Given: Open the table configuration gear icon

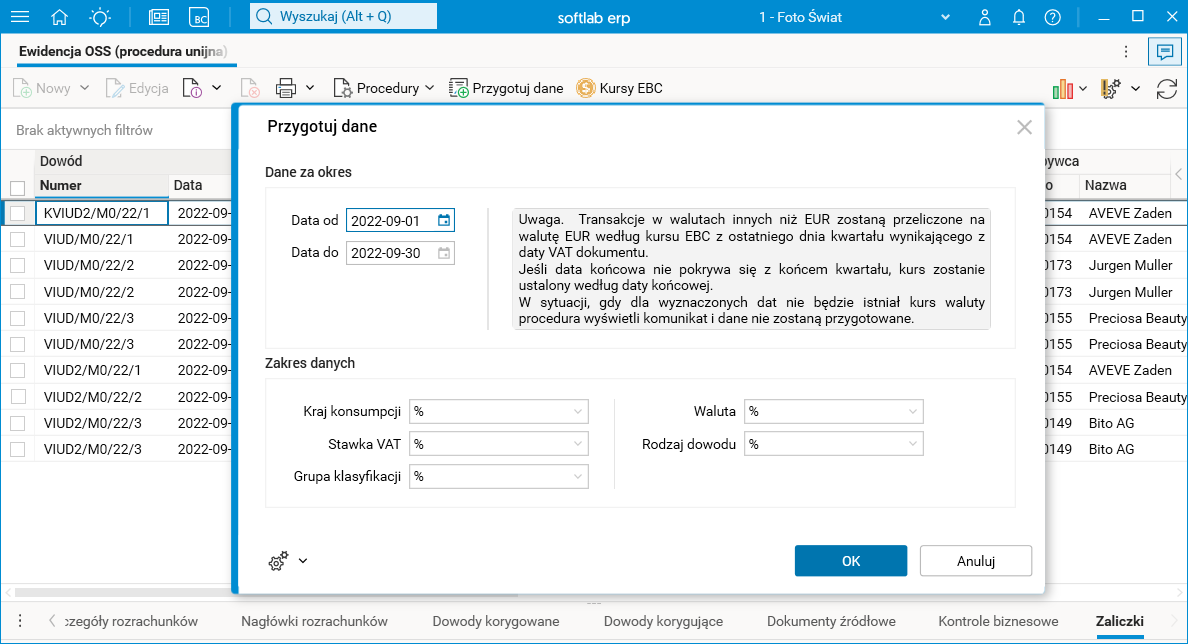Looking at the screenshot, I should click(x=1111, y=89).
